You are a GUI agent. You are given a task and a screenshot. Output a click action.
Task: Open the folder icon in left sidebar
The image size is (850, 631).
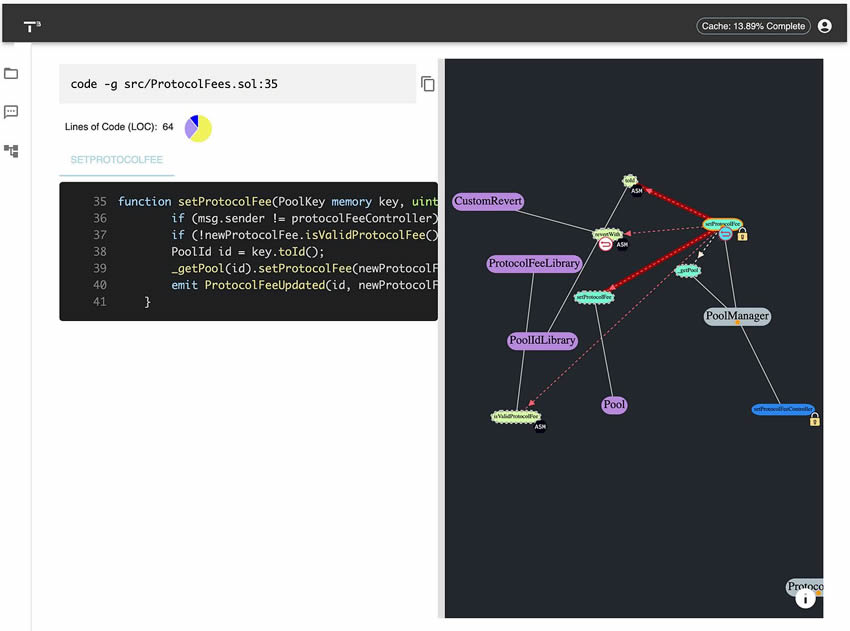pos(11,74)
